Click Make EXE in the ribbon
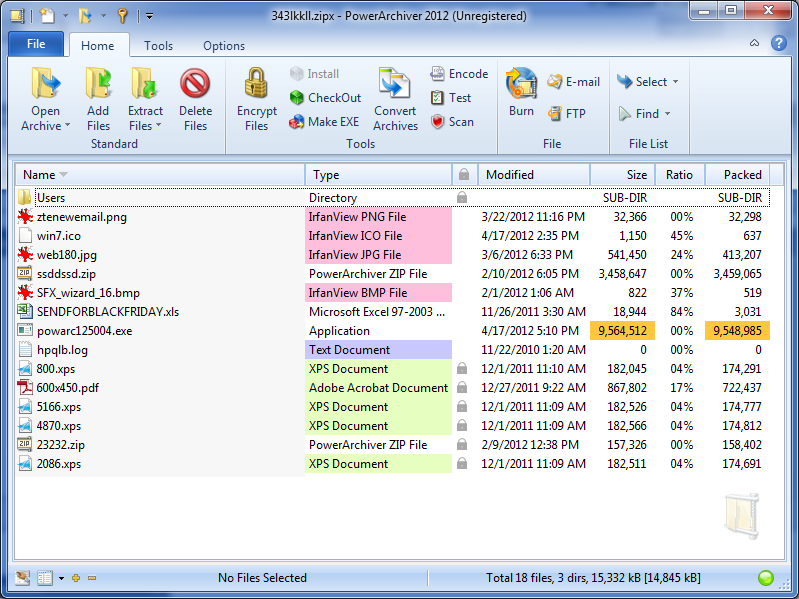This screenshot has height=599, width=799. click(324, 122)
